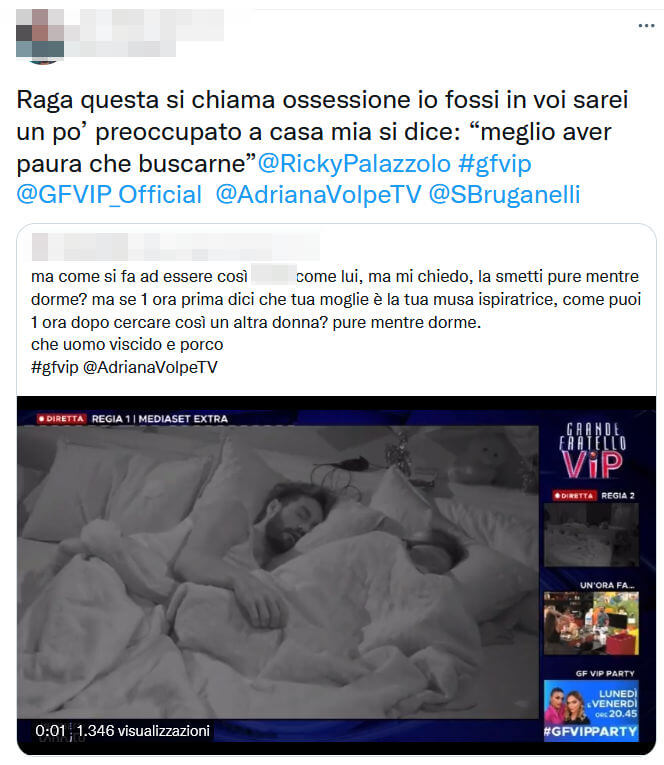Viewport: 664px width, 765px height.
Task: Click the #GFVIPPARTY banner text
Action: click(x=591, y=732)
